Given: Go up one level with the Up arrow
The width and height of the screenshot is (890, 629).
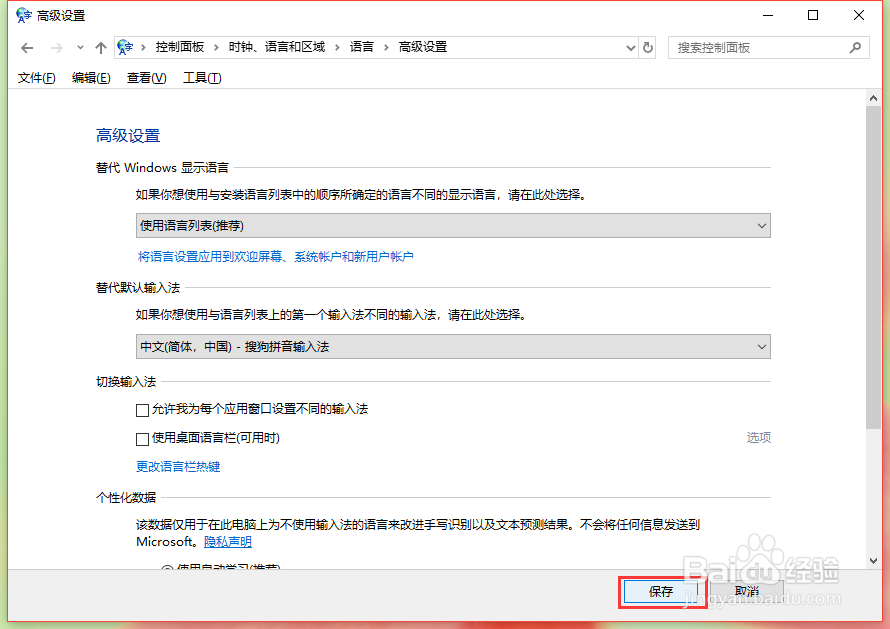Looking at the screenshot, I should tap(101, 47).
